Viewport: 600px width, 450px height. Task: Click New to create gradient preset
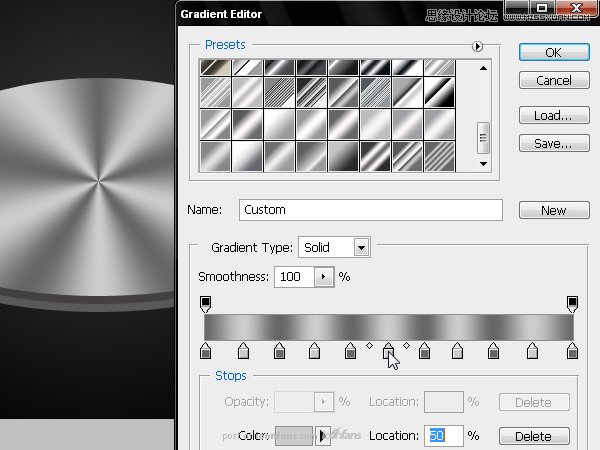pos(553,210)
